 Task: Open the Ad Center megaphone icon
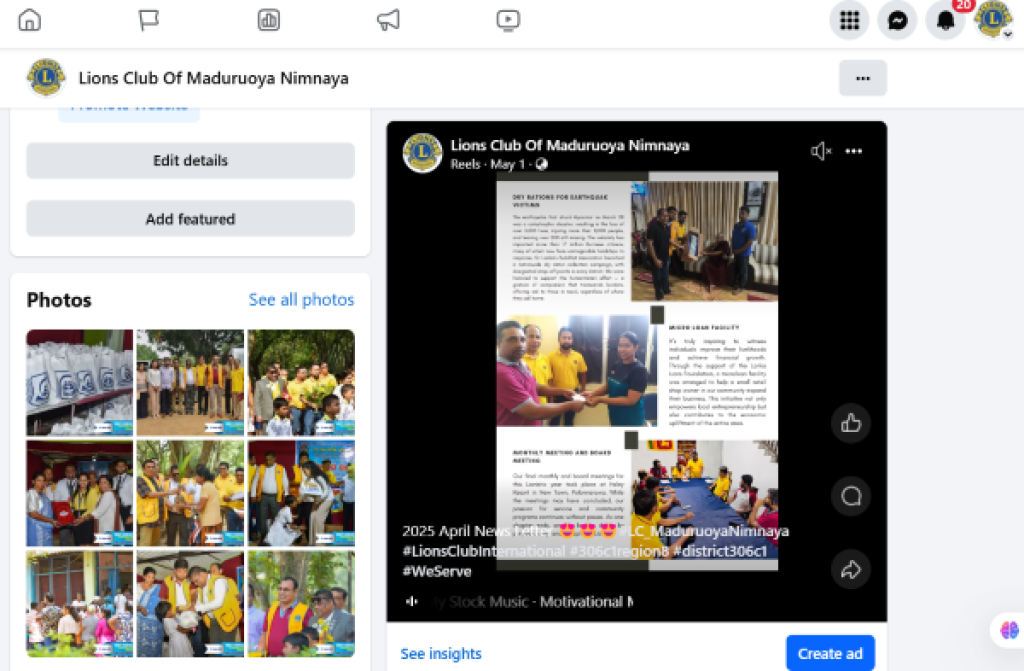pos(389,20)
